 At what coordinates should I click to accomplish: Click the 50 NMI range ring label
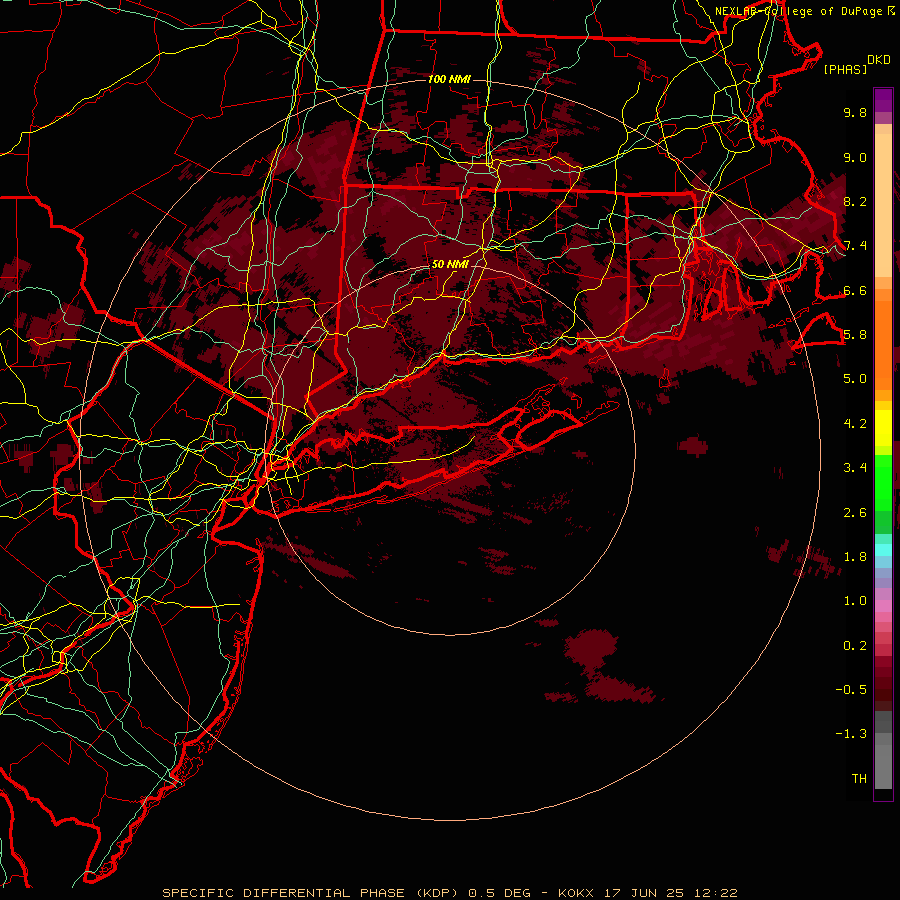tap(450, 265)
